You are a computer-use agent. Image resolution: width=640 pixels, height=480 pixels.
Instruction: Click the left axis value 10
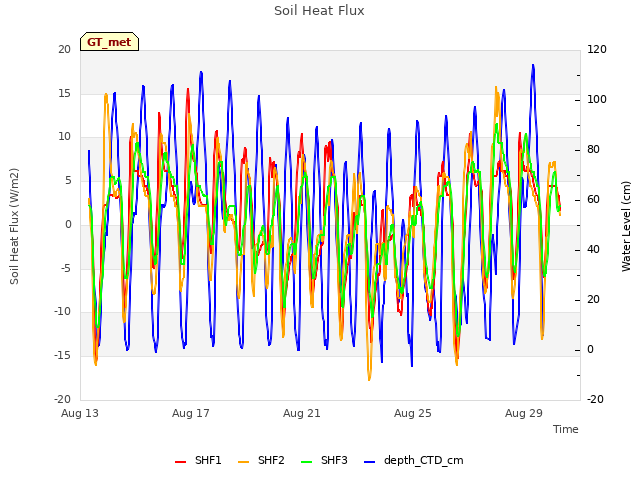[x=64, y=137]
